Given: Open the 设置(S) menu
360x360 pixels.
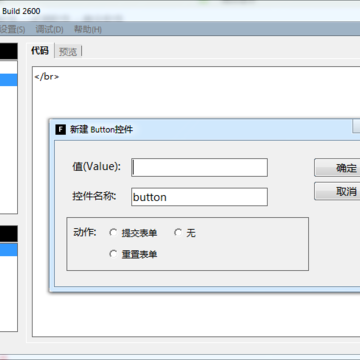Looking at the screenshot, I should click(x=12, y=29).
